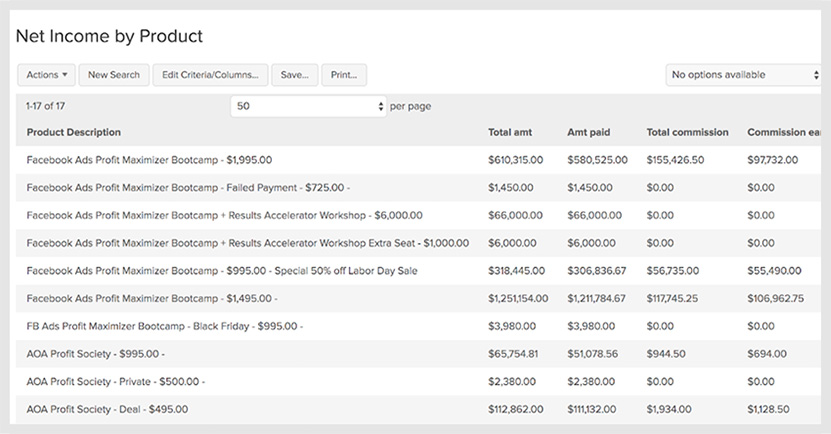Click total amount $66,000.00

516,215
